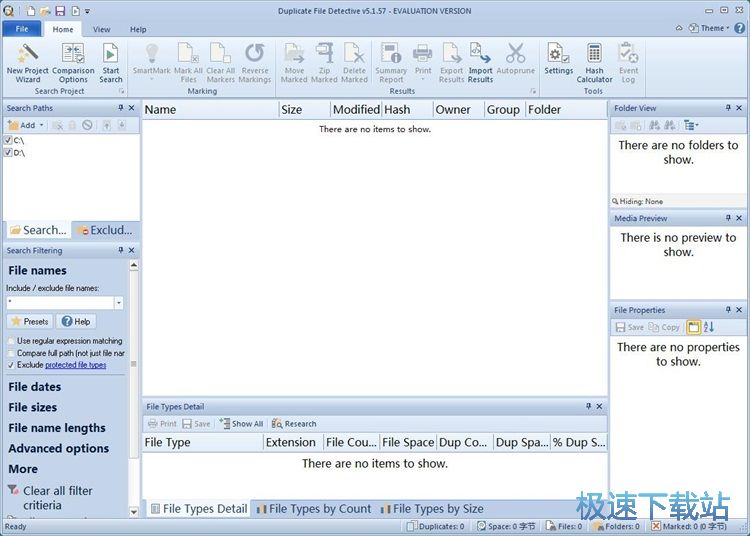The width and height of the screenshot is (750, 536).
Task: Open Settings in the ribbon
Action: [558, 59]
